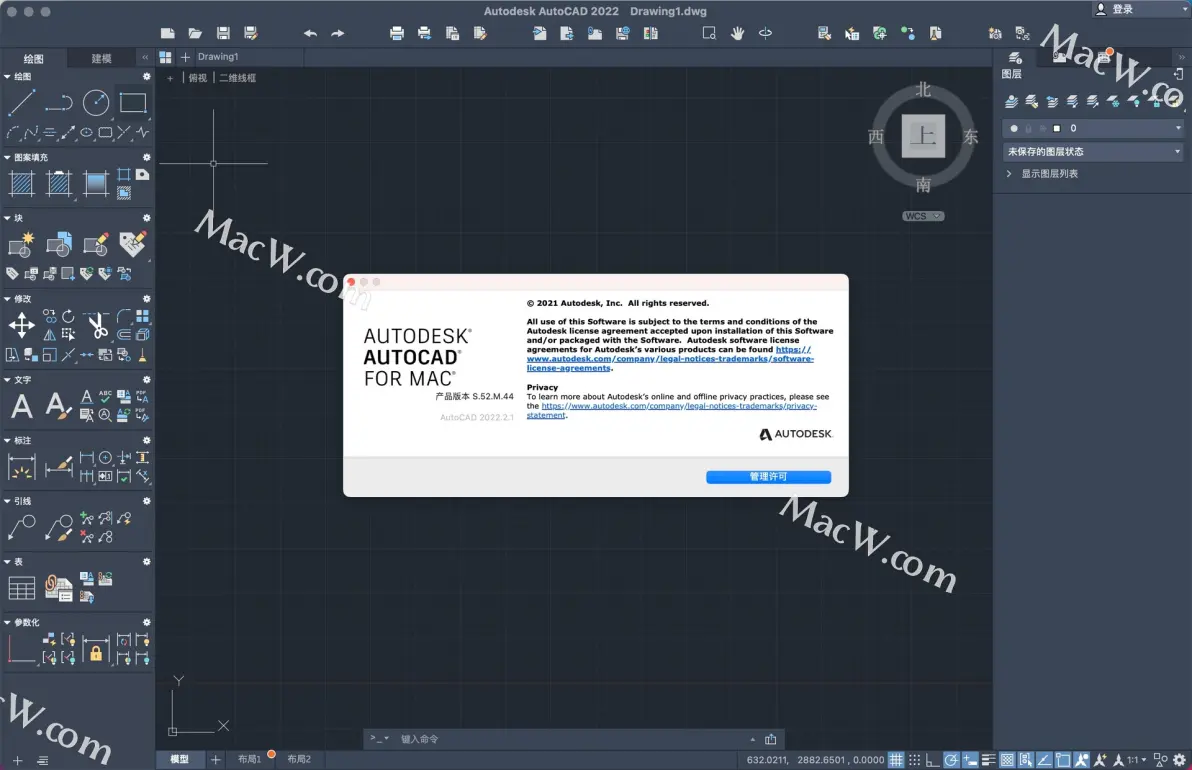Switch to the 绘图 tab
Image resolution: width=1192 pixels, height=770 pixels.
point(33,59)
